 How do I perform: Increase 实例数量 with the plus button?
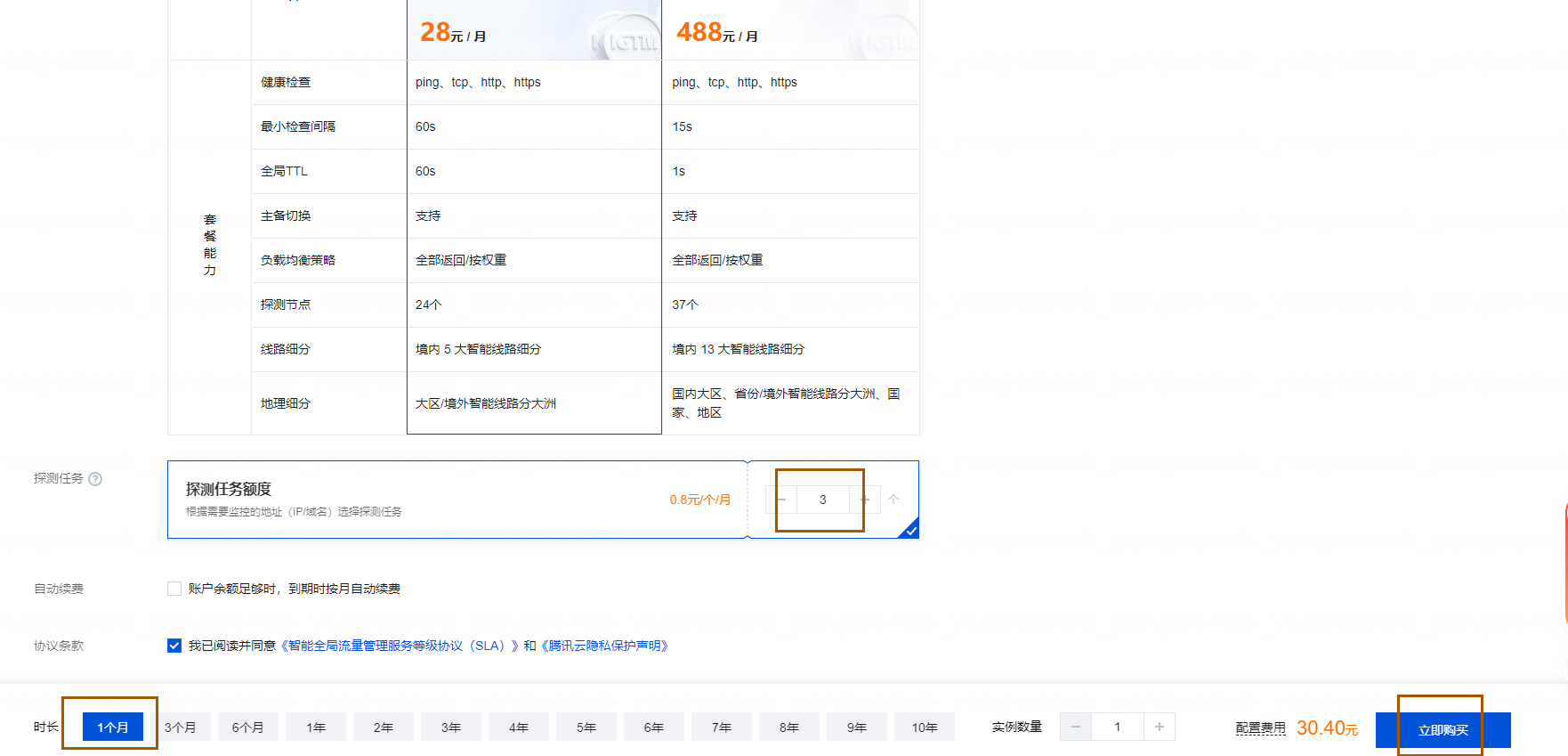click(x=1160, y=727)
